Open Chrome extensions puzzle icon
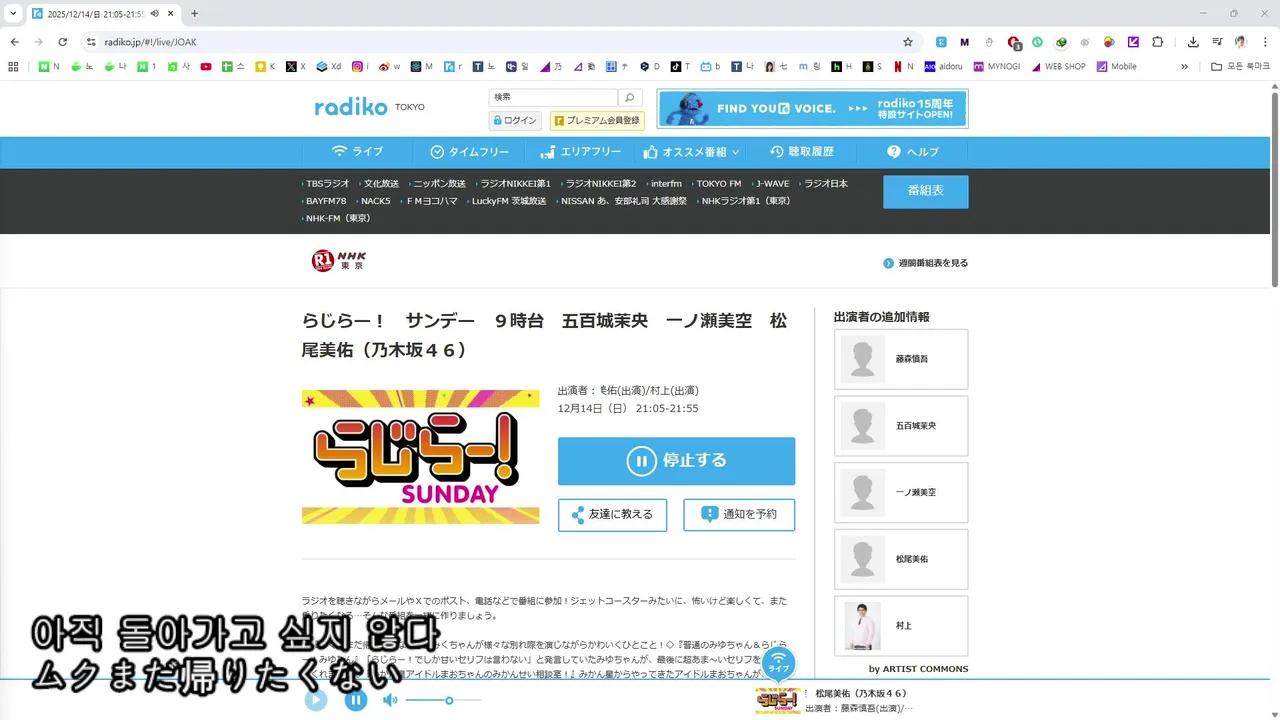Image resolution: width=1280 pixels, height=720 pixels. 1158,42
